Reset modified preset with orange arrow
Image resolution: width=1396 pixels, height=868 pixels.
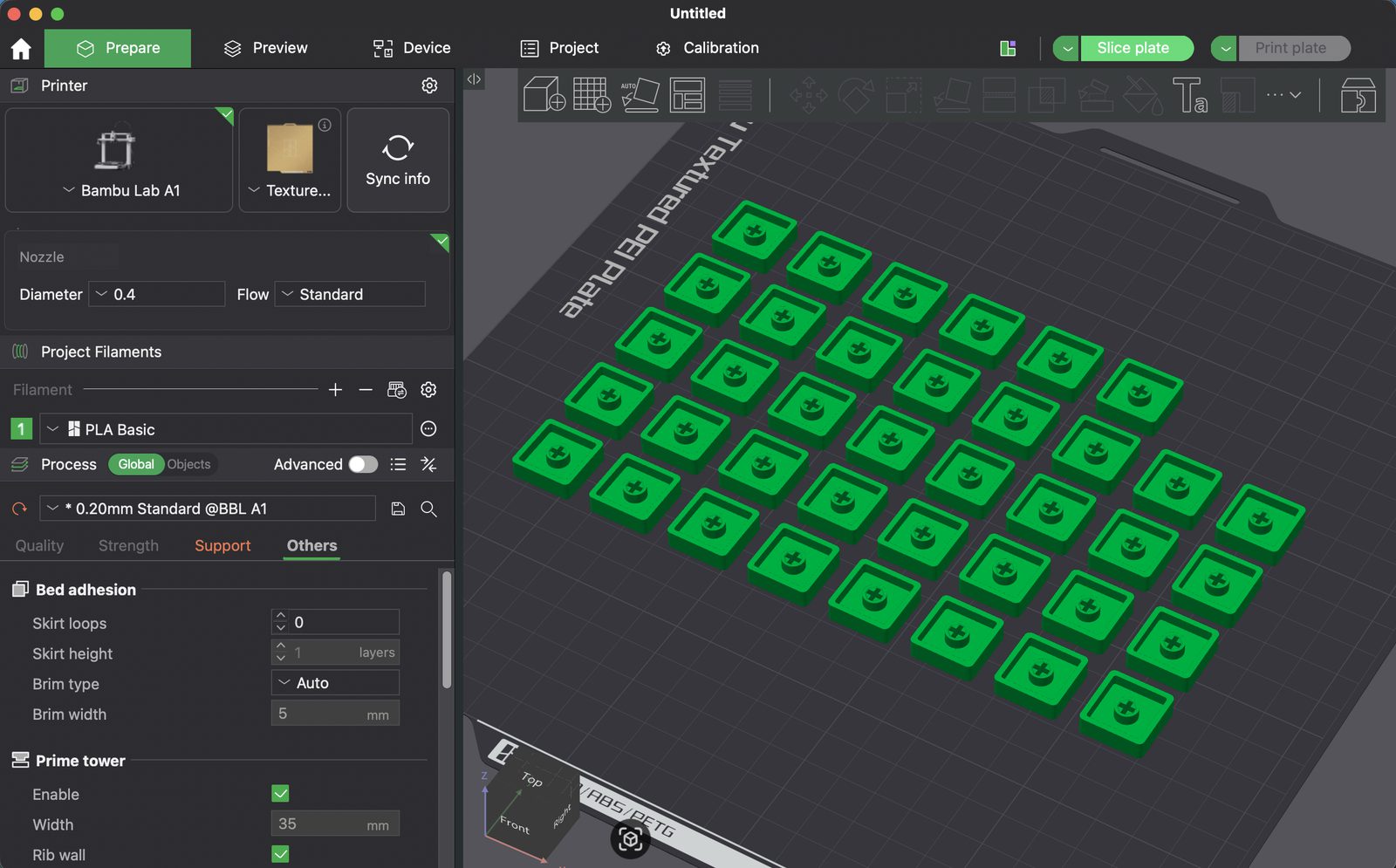19,509
